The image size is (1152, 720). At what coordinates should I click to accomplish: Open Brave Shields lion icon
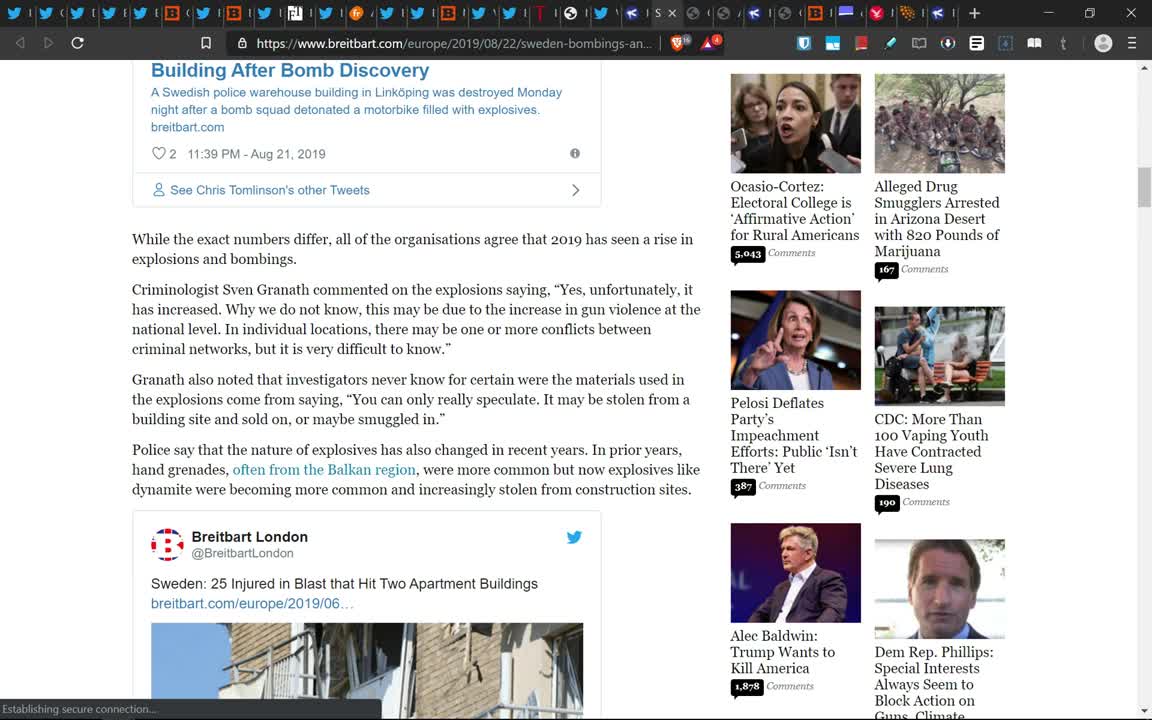679,43
